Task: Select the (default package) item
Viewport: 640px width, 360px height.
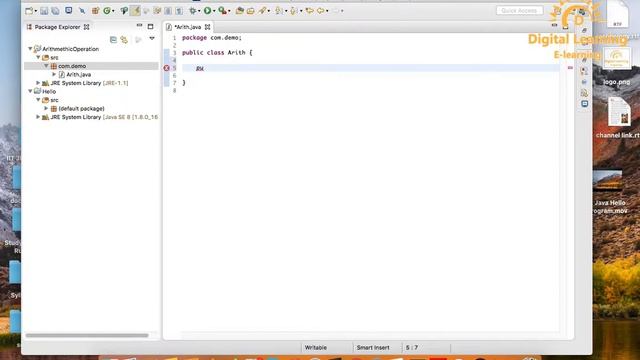Action: (x=81, y=109)
